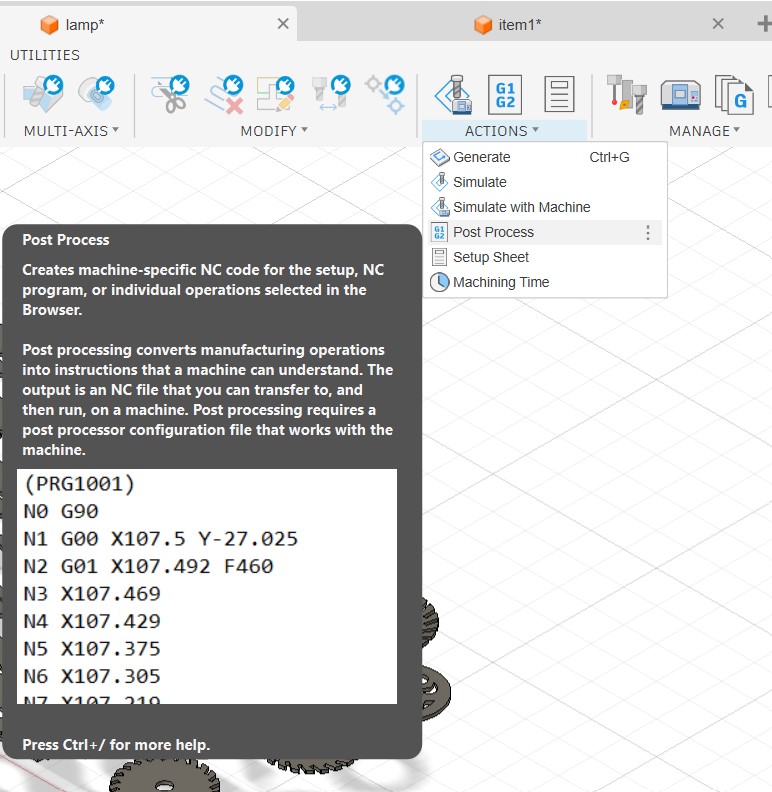Select the Delete Passes icon with red X
Viewport: 772px width, 792px height.
224,94
